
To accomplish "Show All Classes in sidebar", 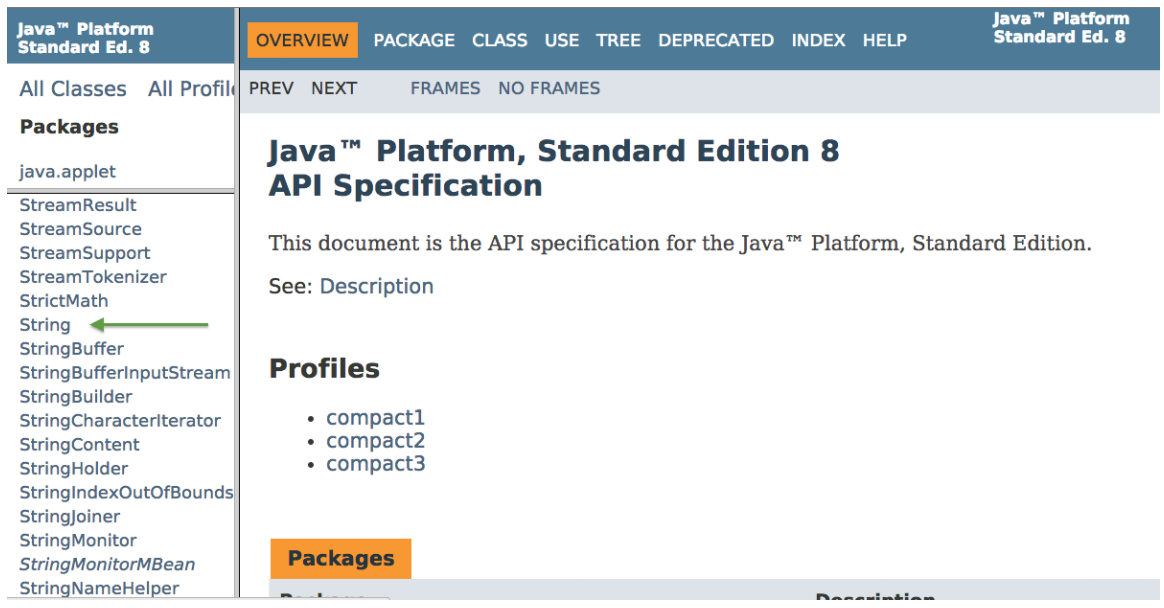I will coord(73,89).
